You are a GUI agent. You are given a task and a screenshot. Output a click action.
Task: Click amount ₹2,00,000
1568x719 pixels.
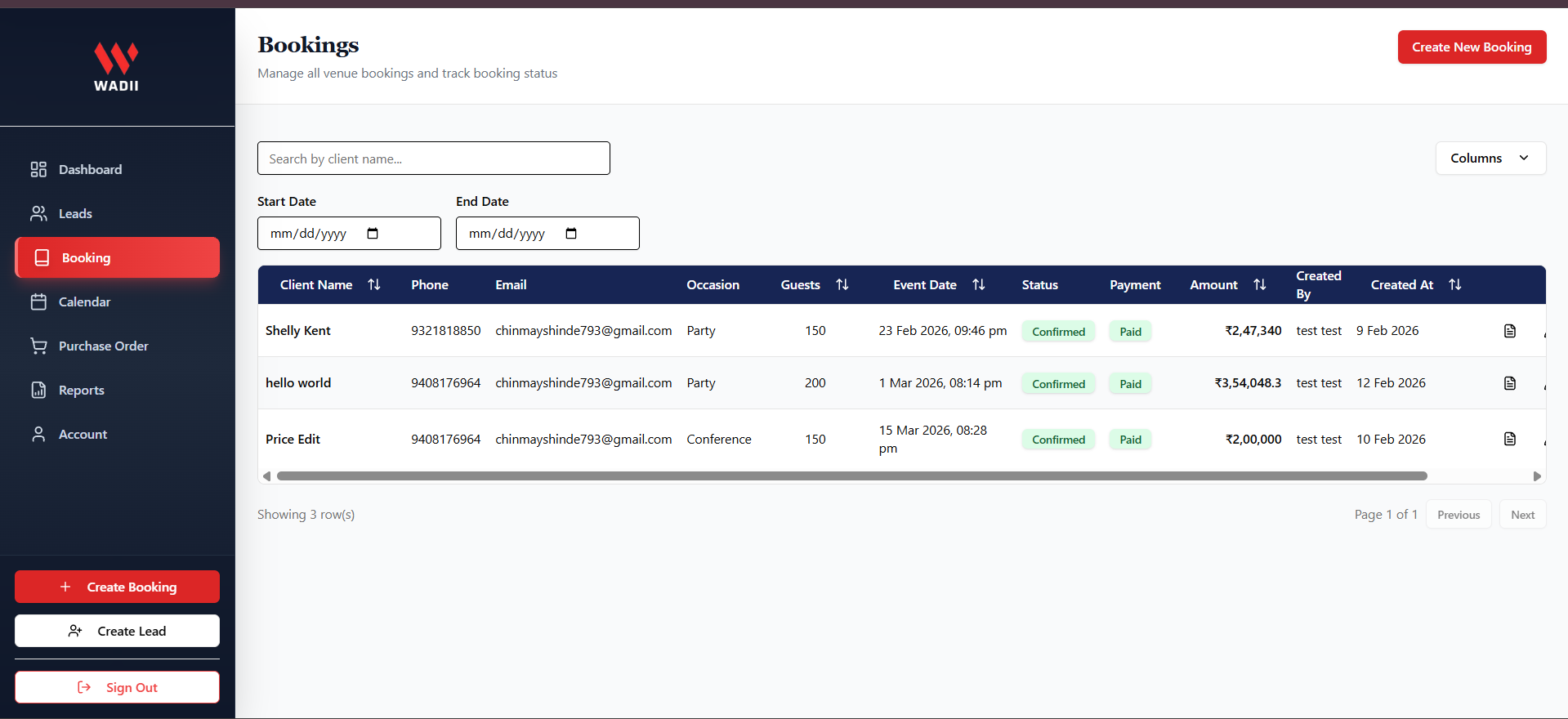(x=1253, y=439)
